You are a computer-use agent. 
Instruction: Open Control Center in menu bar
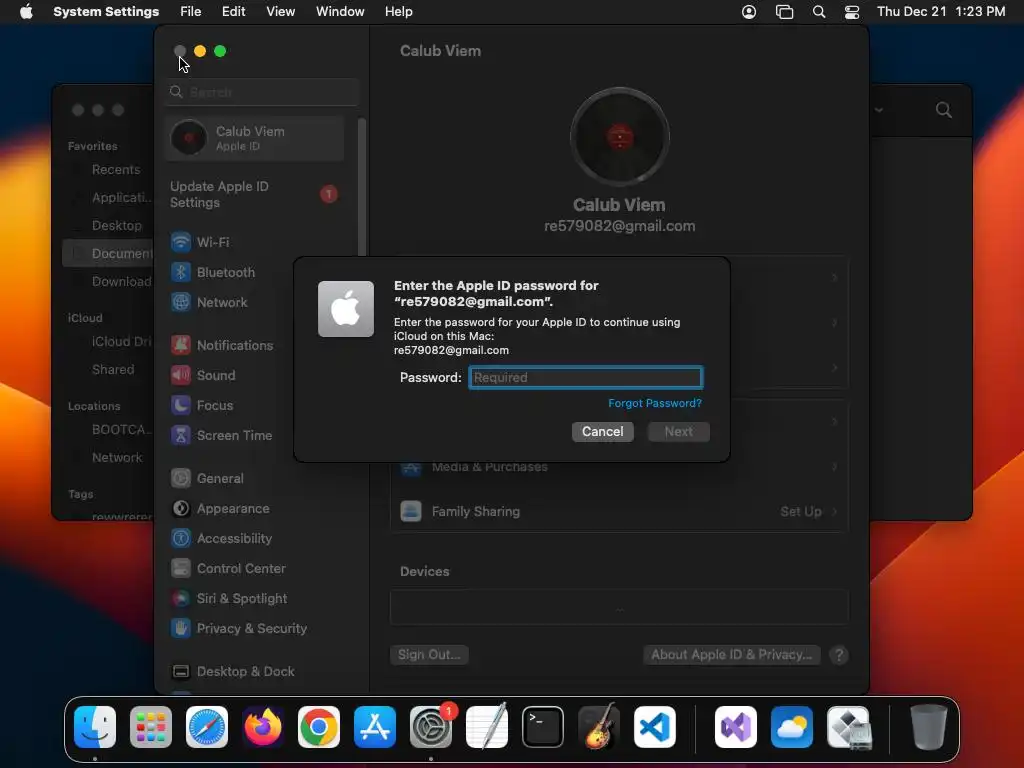[x=852, y=12]
